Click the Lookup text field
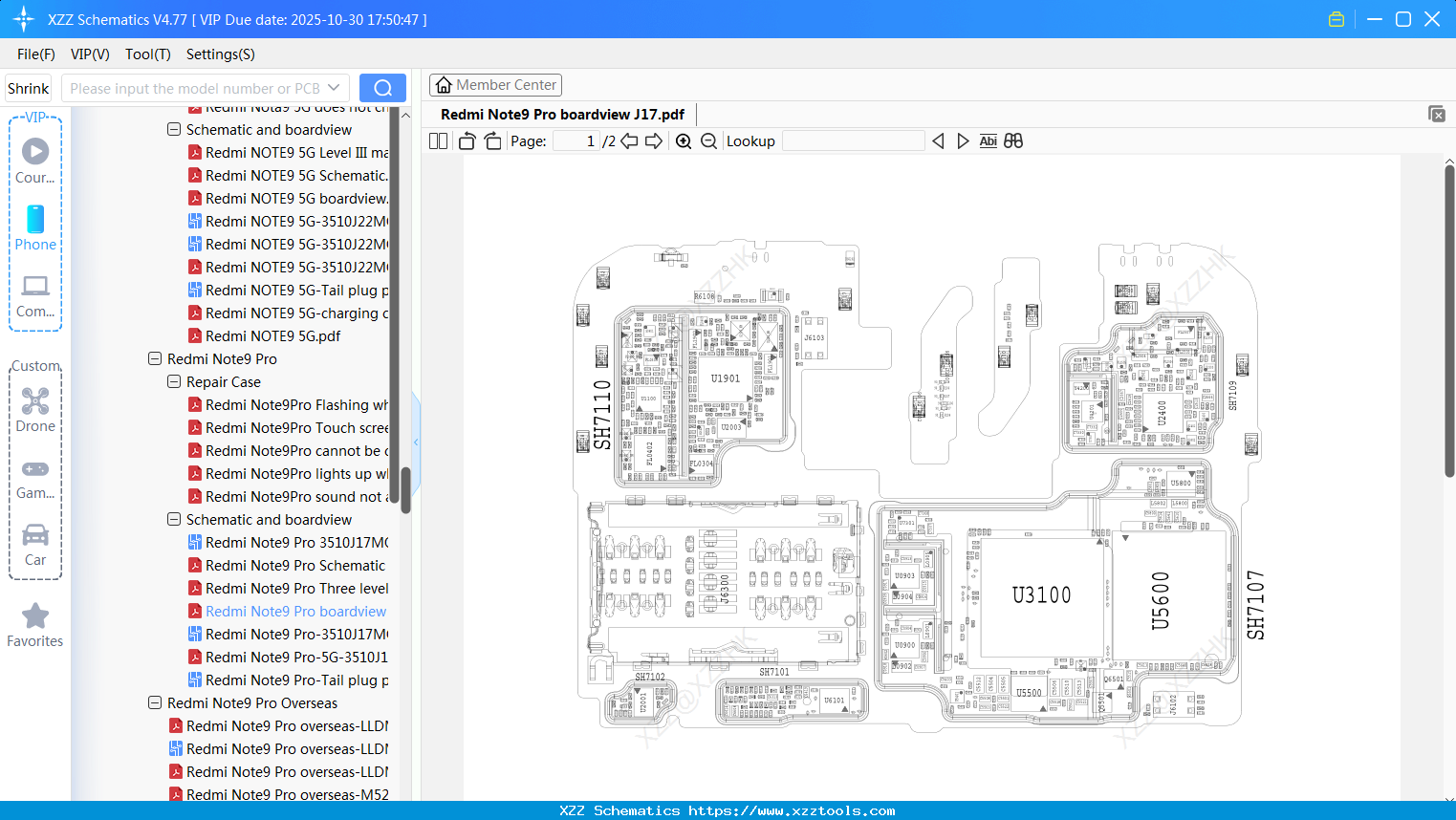 (853, 141)
